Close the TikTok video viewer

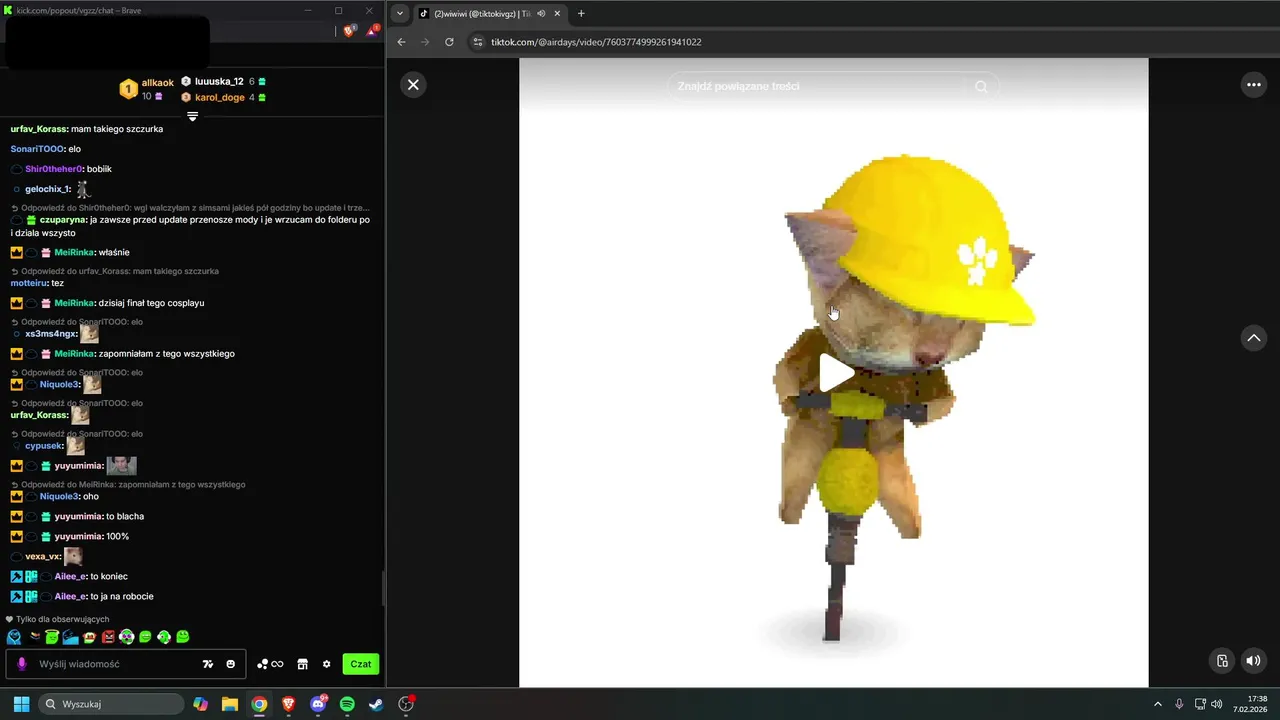413,85
